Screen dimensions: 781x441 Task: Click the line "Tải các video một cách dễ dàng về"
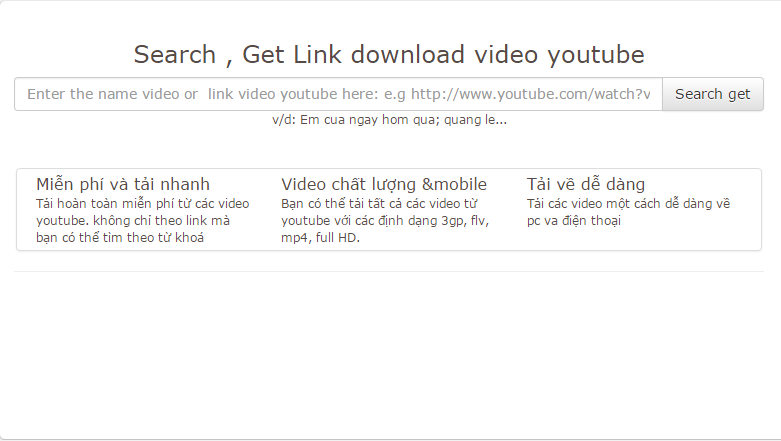(629, 204)
